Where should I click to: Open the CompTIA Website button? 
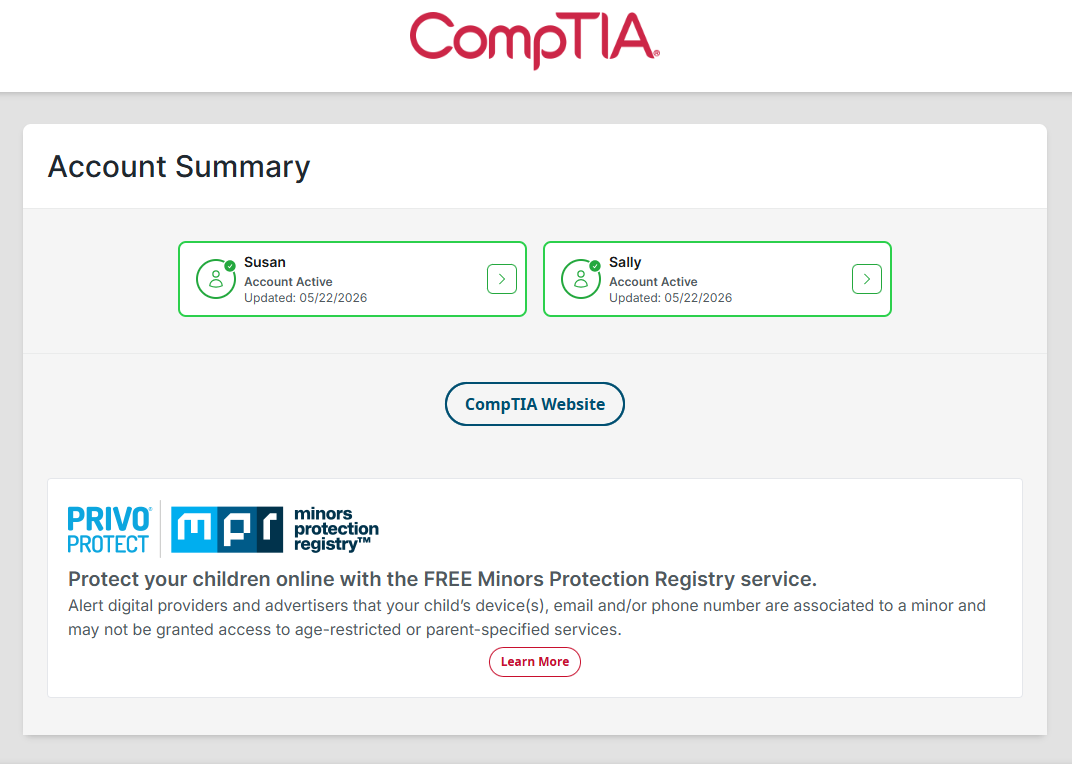pyautogui.click(x=535, y=404)
